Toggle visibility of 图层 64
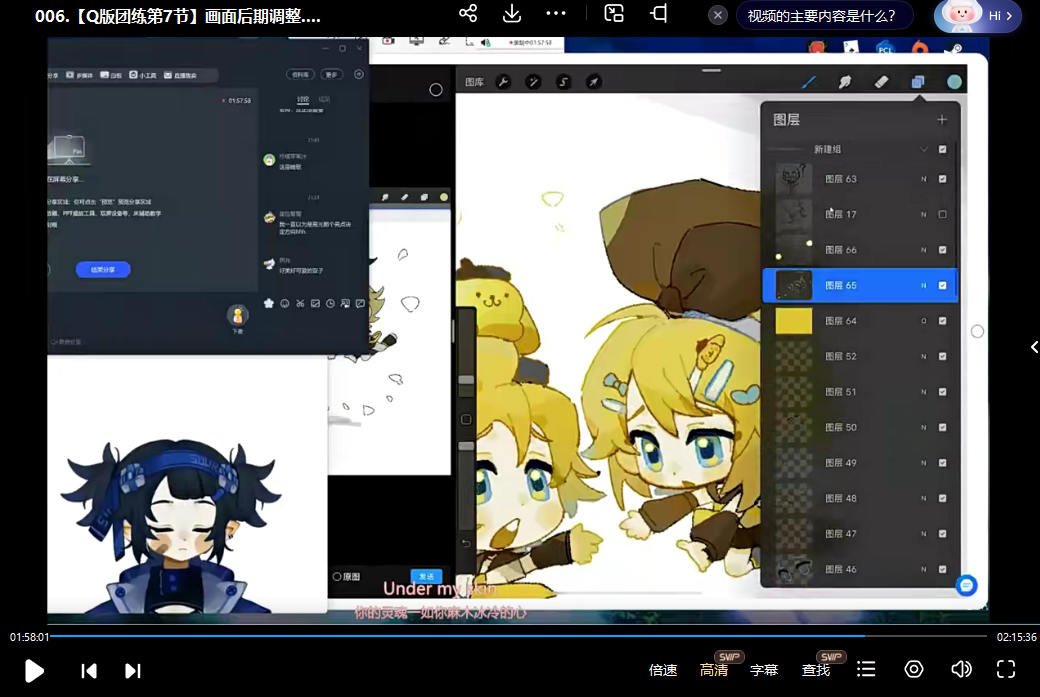Screen dimensions: 1040x697 coord(942,320)
